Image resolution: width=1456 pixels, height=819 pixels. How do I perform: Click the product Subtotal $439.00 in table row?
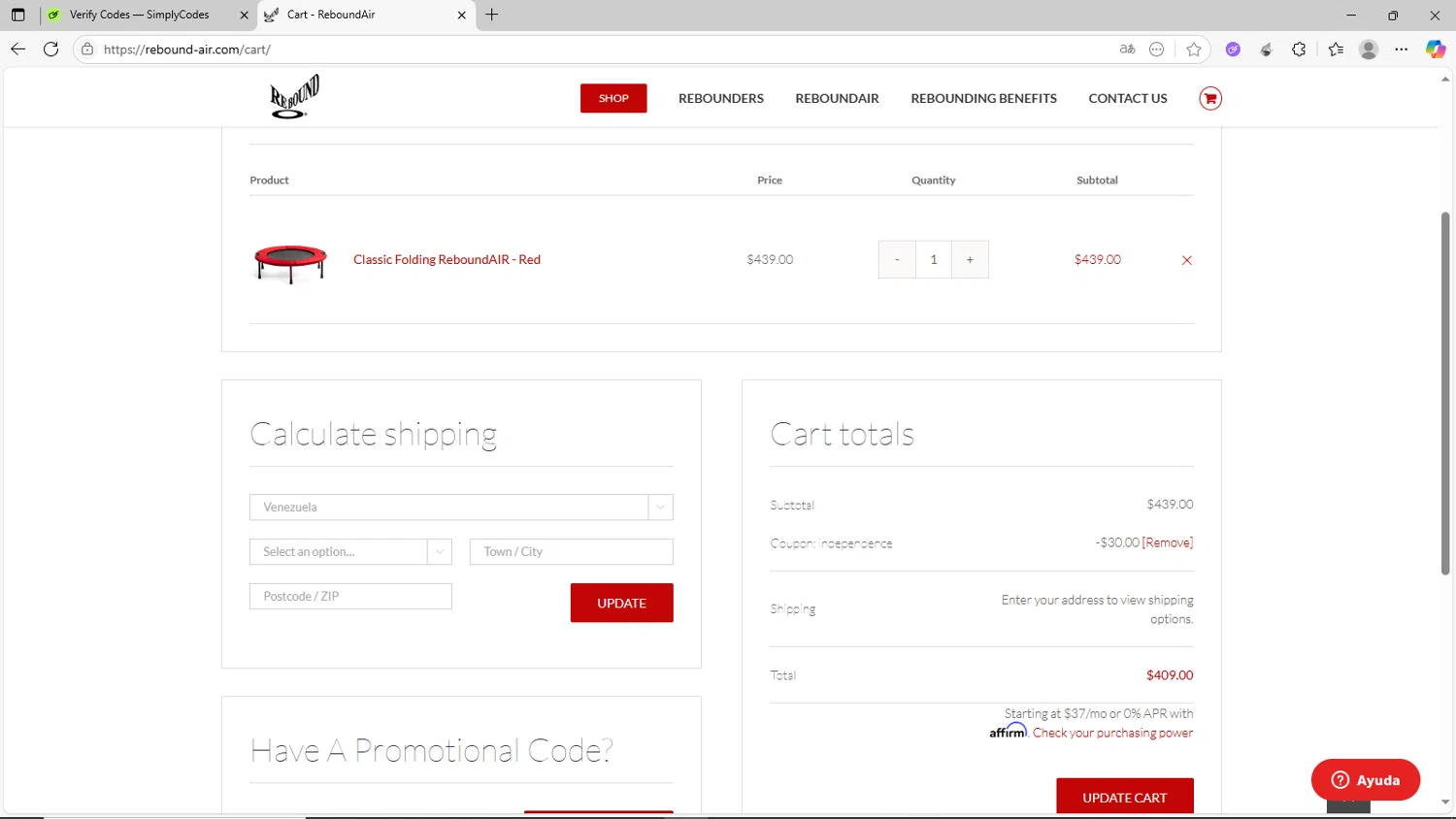pyautogui.click(x=1097, y=259)
